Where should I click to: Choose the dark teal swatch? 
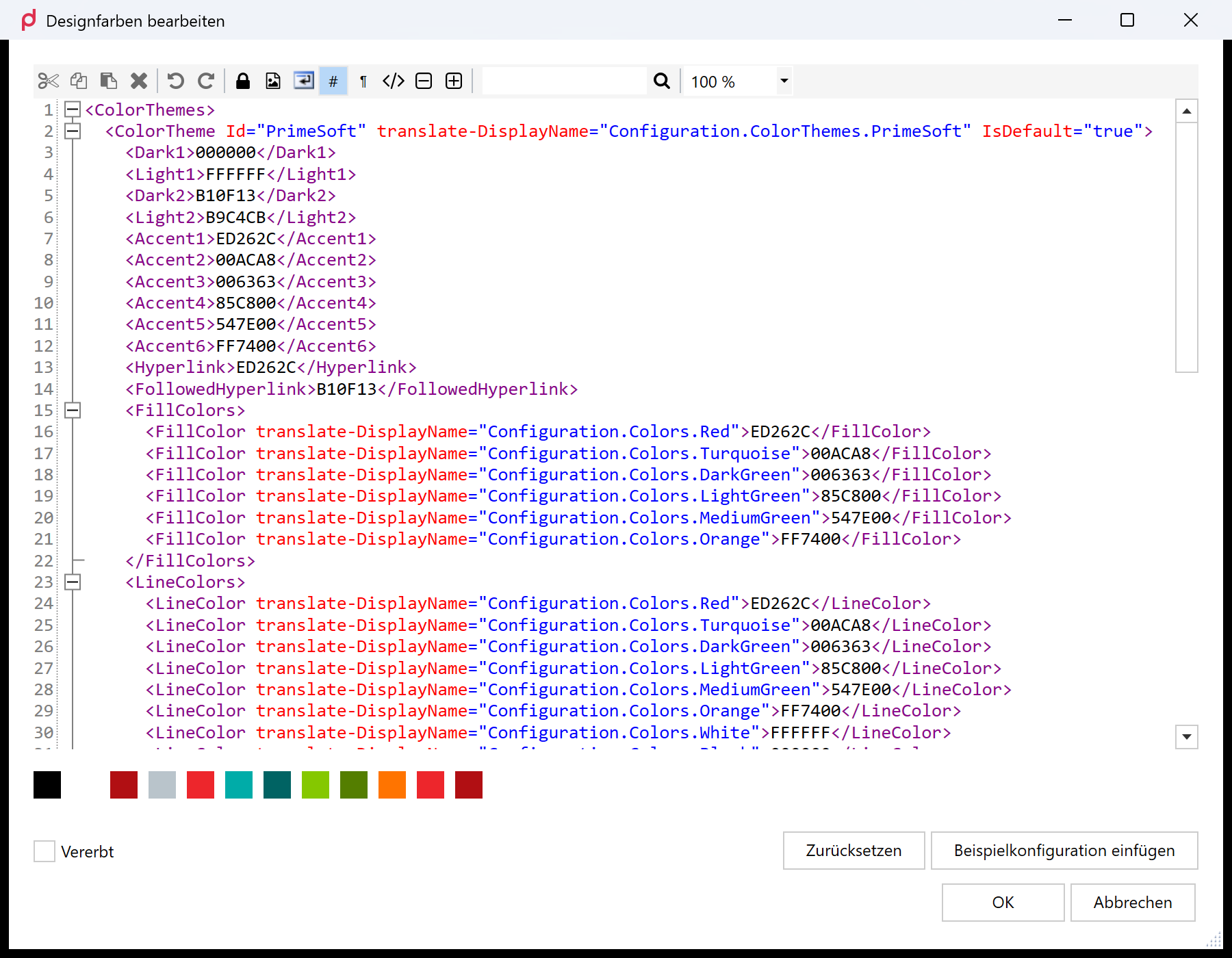[277, 785]
